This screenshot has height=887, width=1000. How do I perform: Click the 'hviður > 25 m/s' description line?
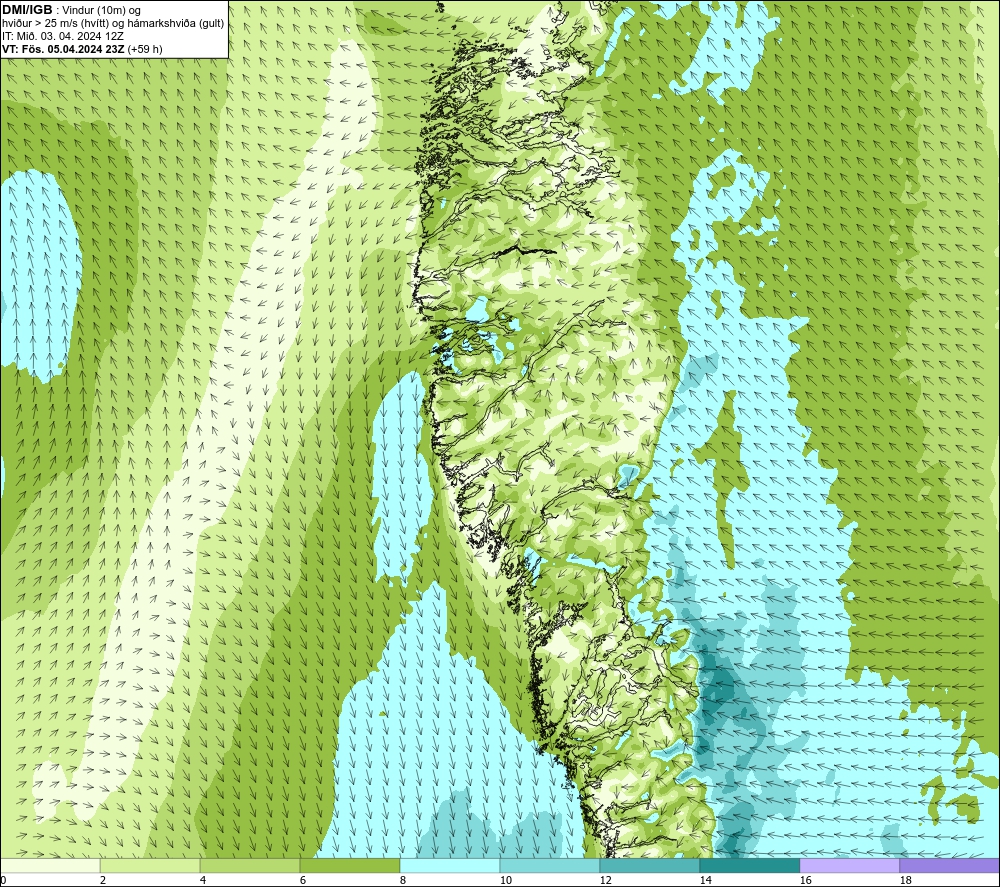(x=113, y=24)
